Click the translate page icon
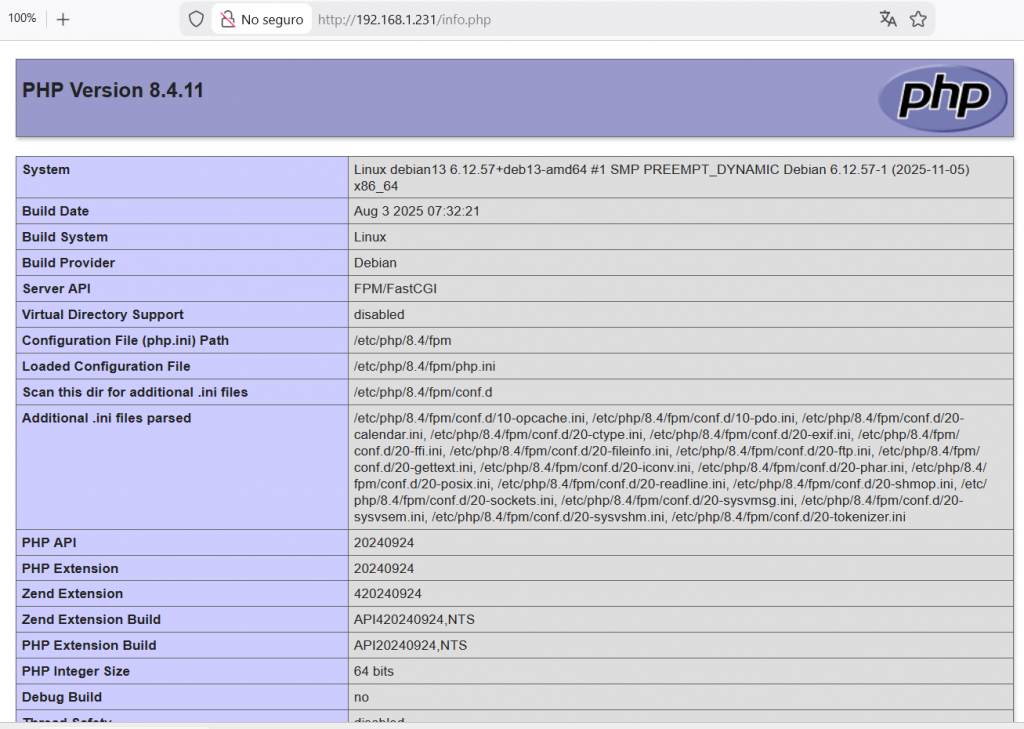 (888, 19)
